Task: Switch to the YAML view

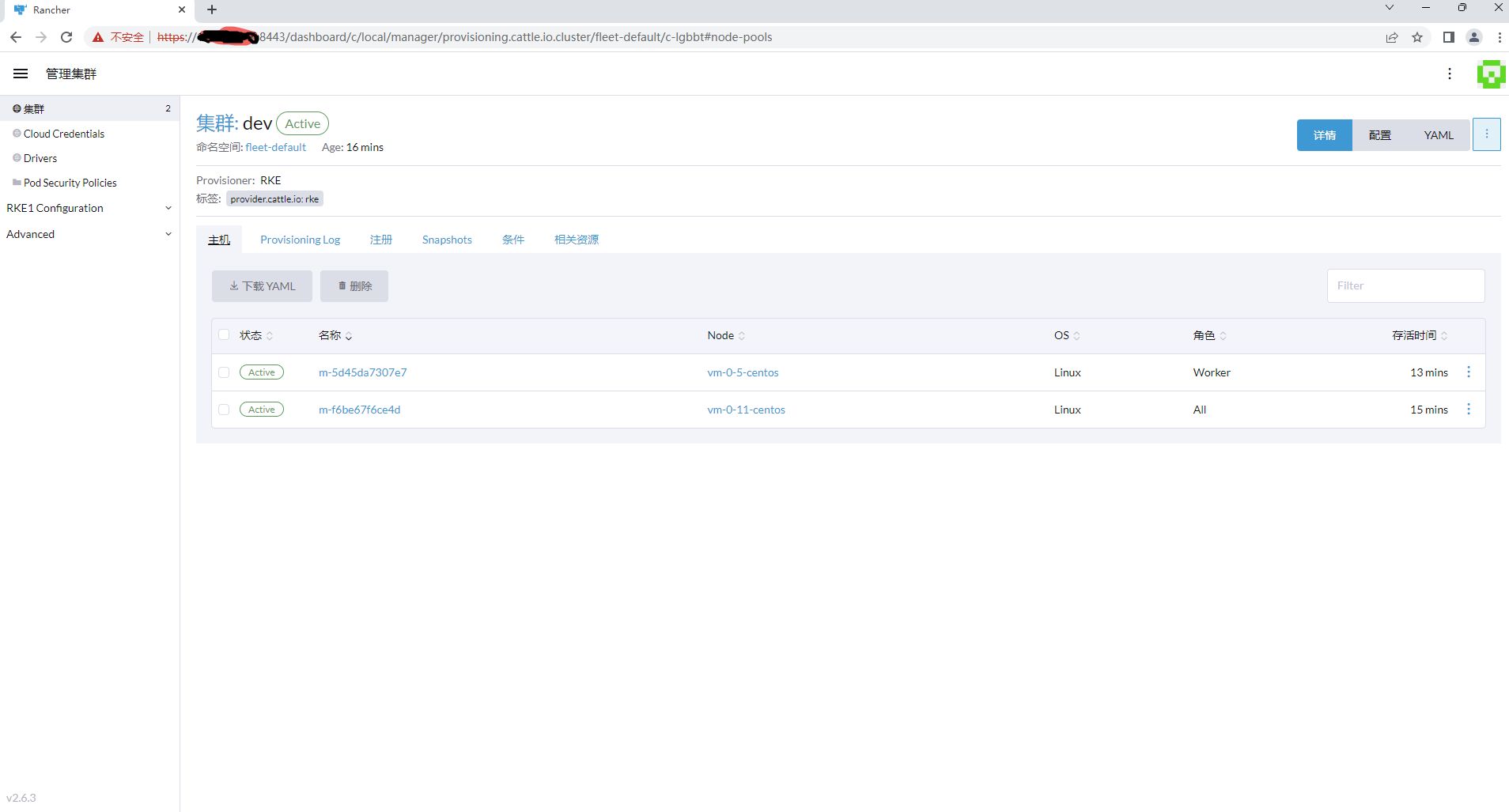Action: coord(1439,135)
